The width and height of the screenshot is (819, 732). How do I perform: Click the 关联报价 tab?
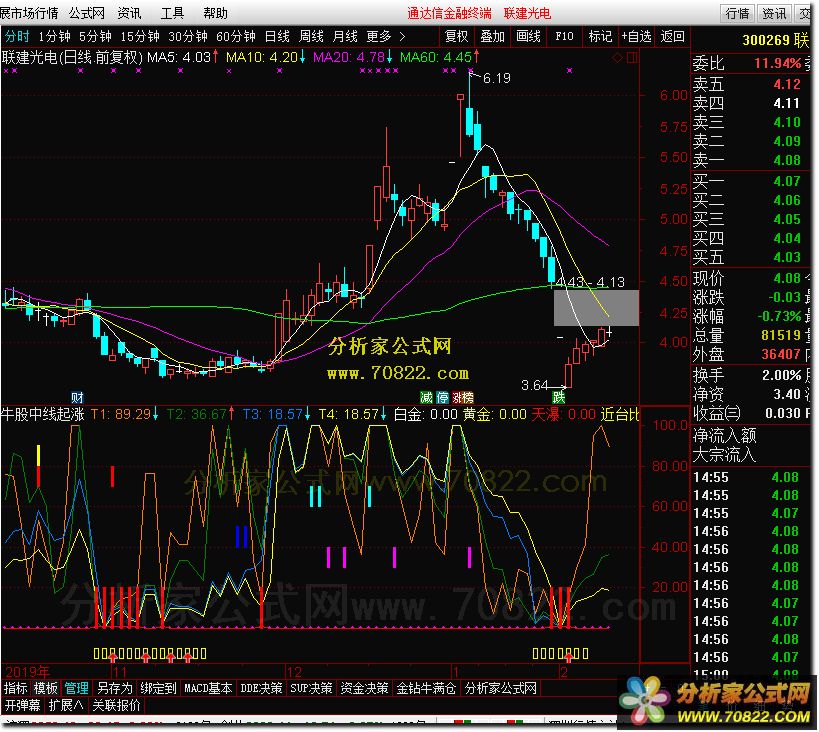click(x=116, y=706)
